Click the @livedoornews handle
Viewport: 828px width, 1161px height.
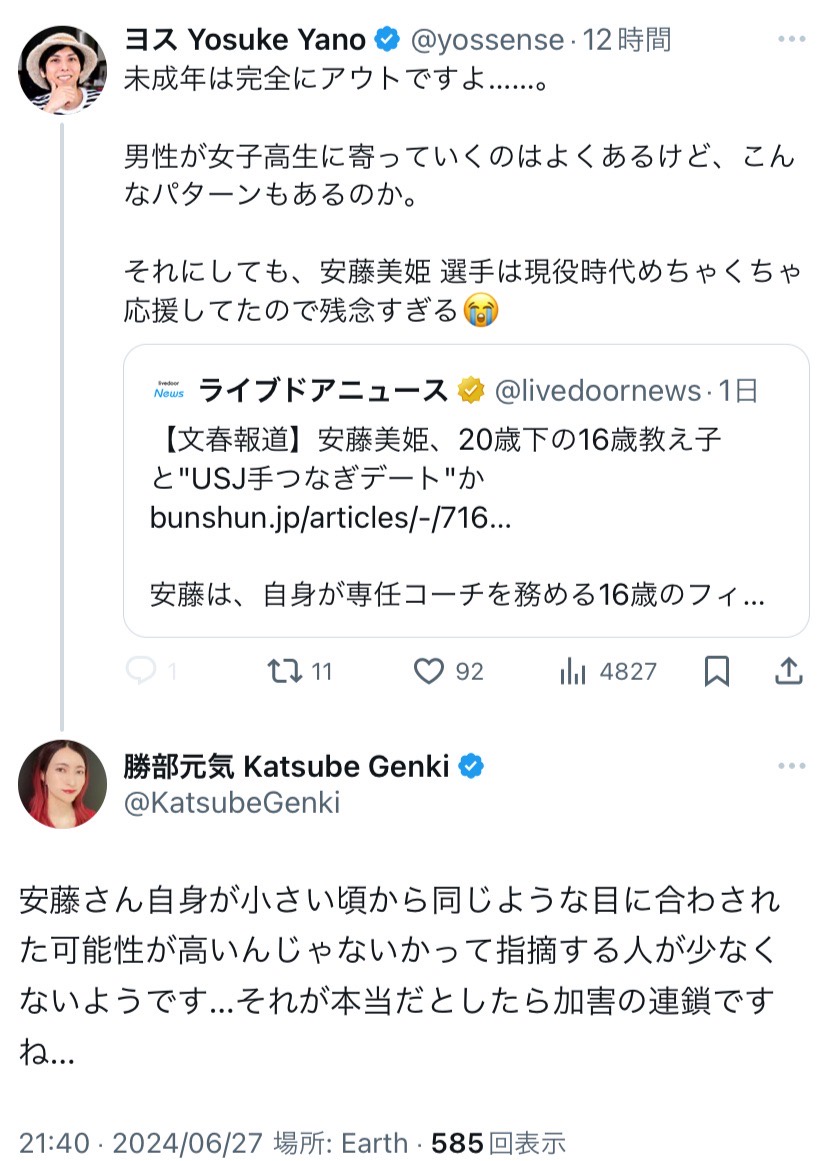(x=598, y=390)
